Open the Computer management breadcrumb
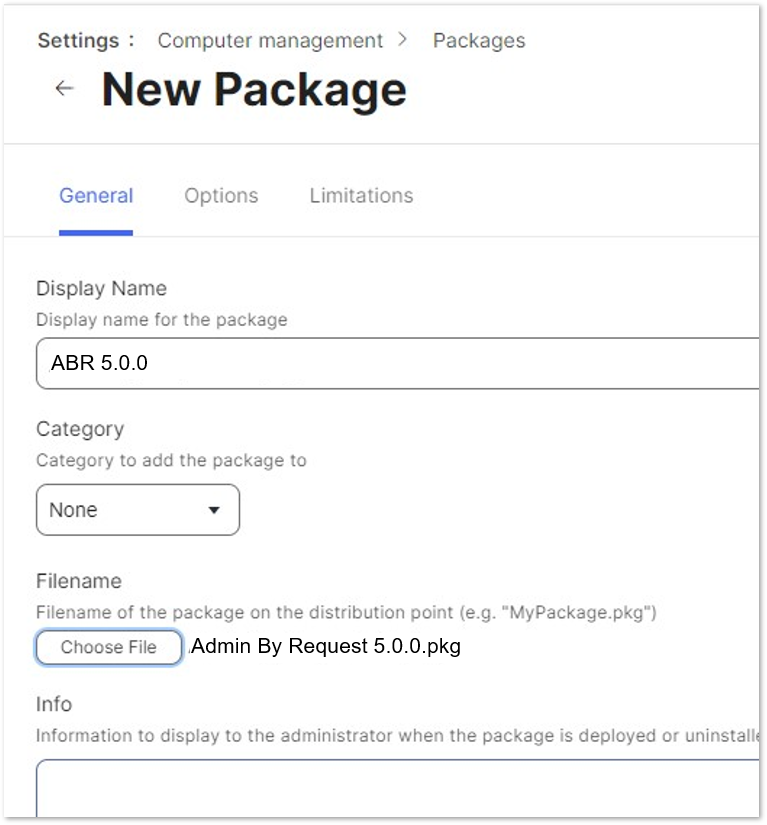Screen dimensions: 767x825 [270, 41]
